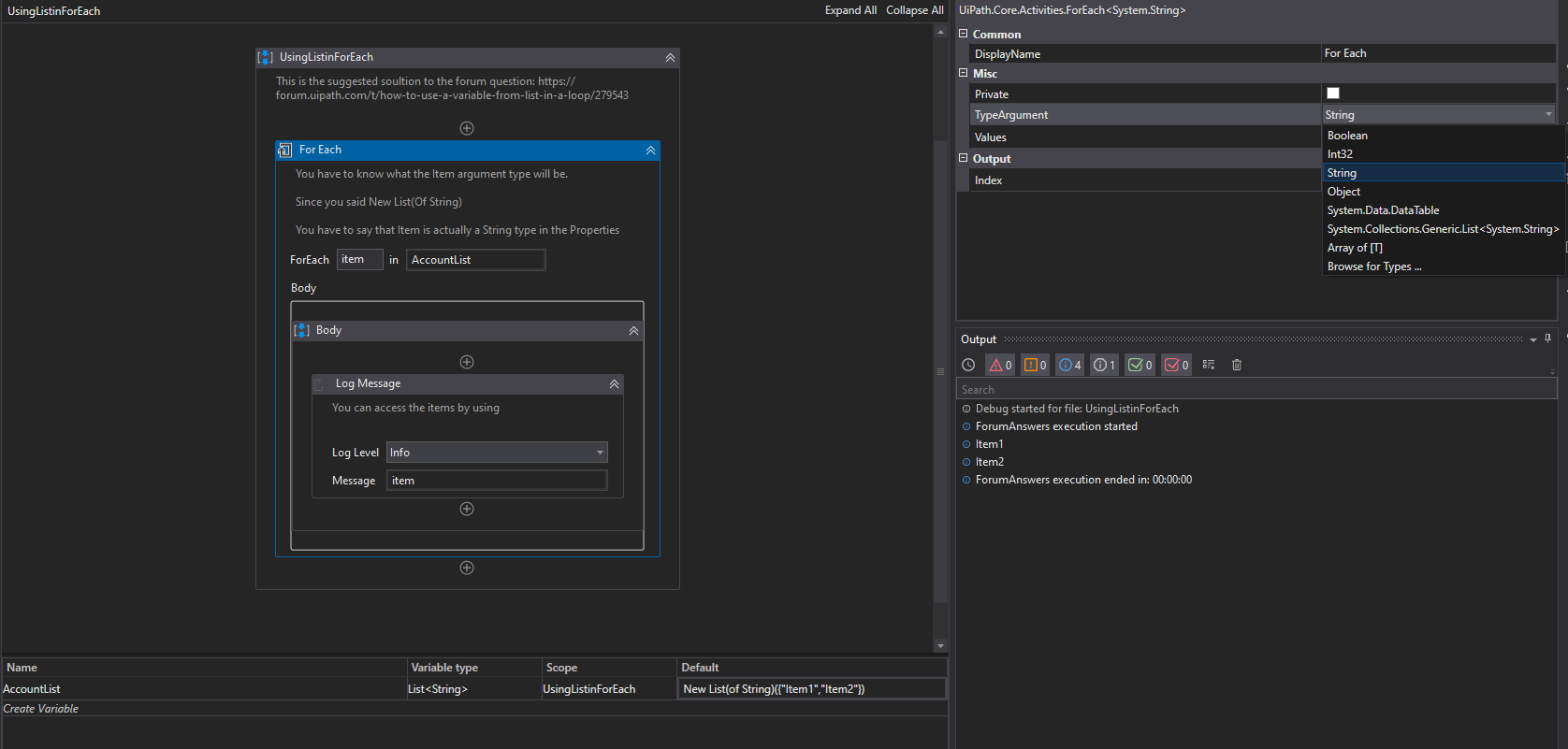Screen dimensions: 1568x749
Task: Pin the Output panel with pushpin icon
Action: pyautogui.click(x=1547, y=338)
